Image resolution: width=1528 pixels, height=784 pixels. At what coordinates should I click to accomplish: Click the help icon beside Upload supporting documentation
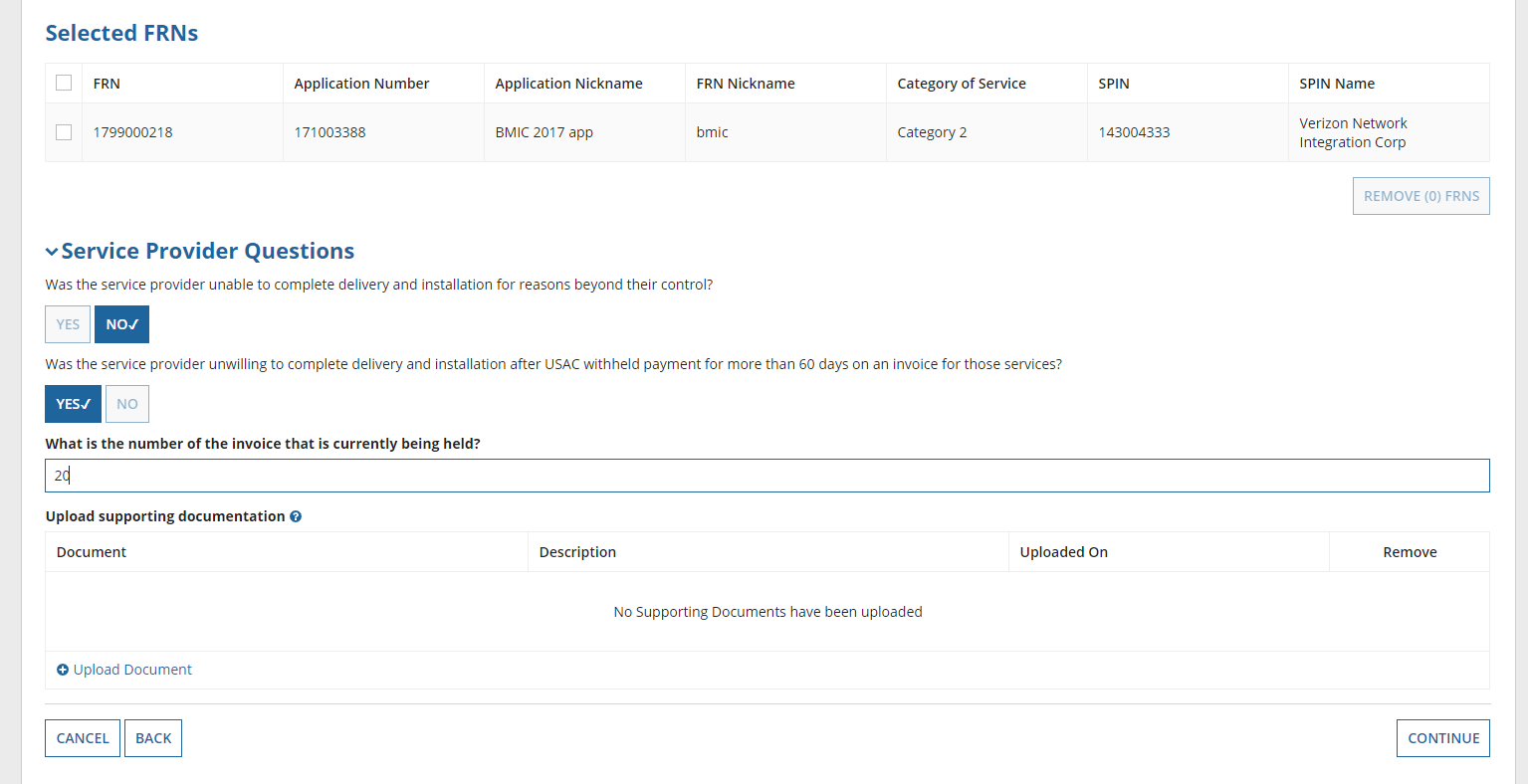click(296, 516)
